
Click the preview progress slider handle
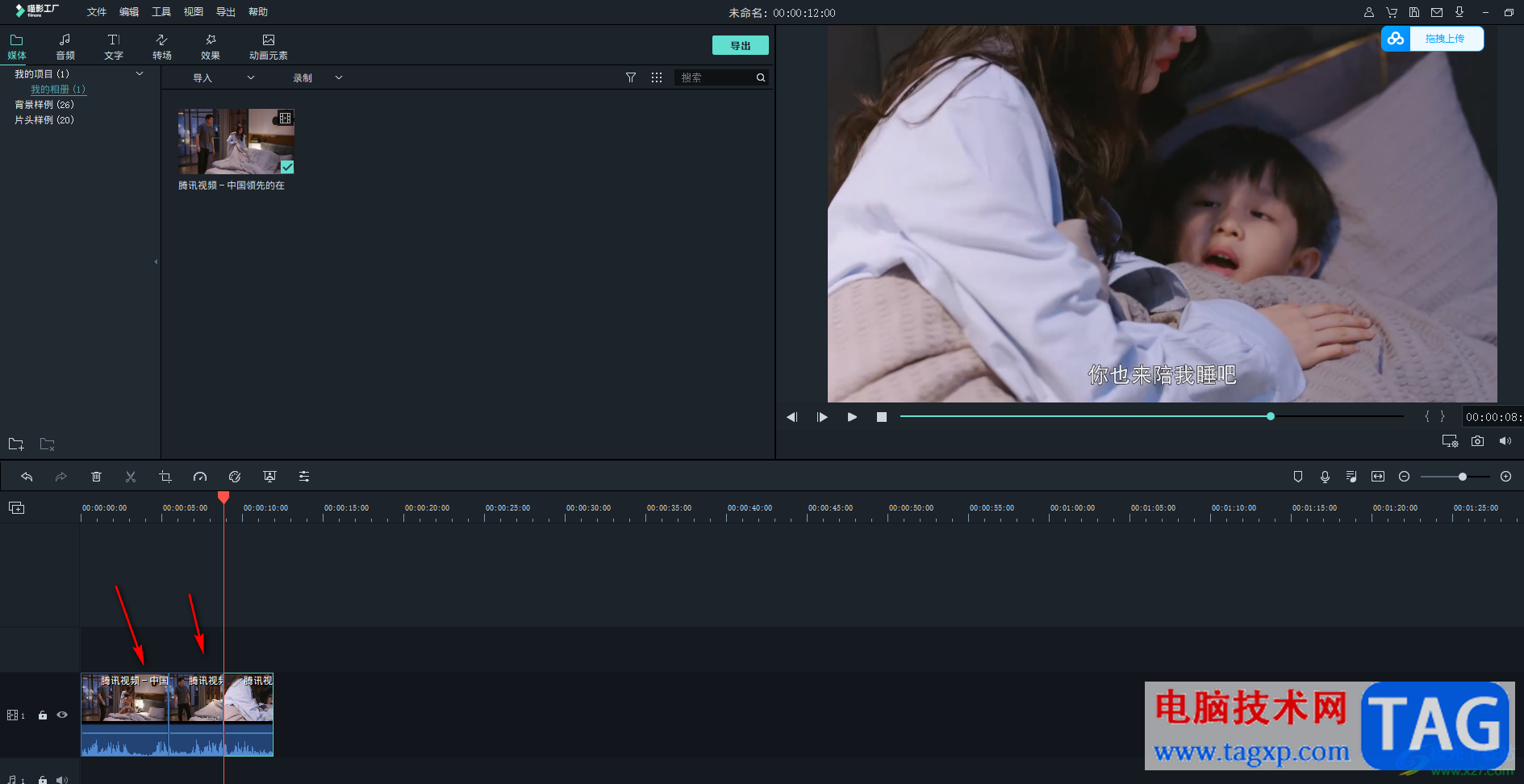pyautogui.click(x=1271, y=416)
